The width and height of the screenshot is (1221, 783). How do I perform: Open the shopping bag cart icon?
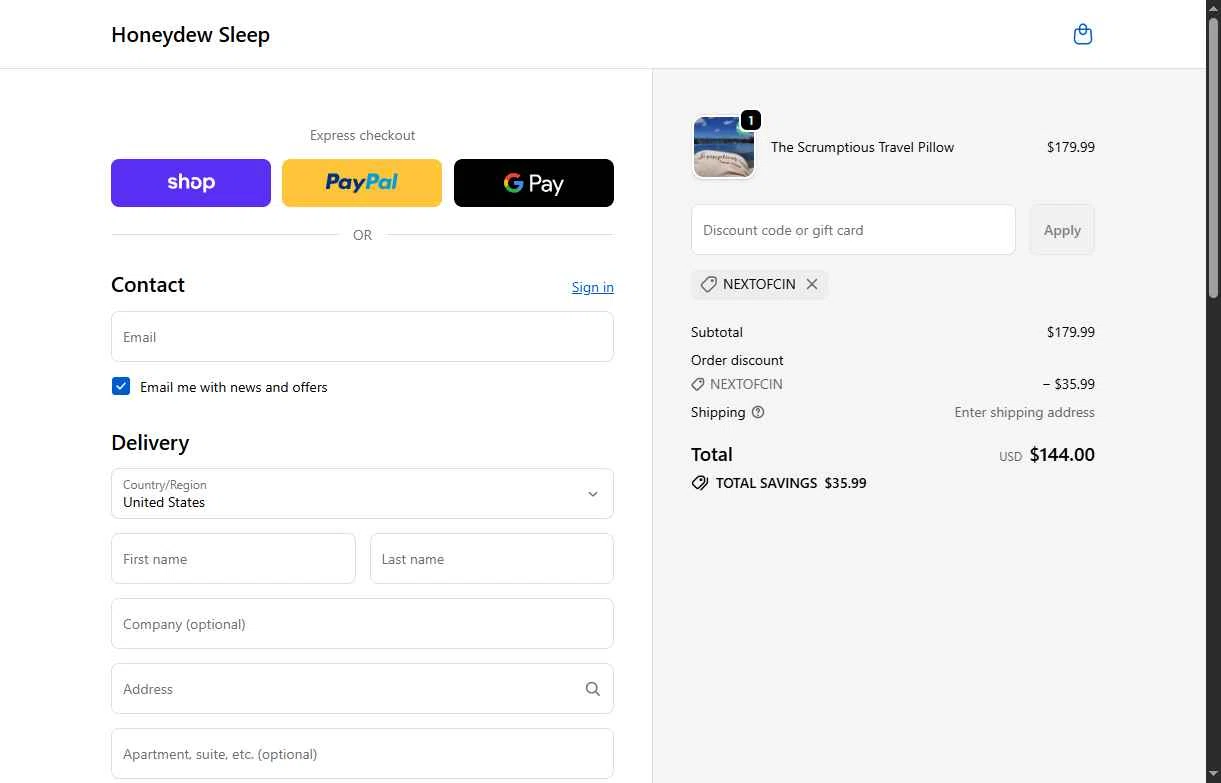tap(1082, 35)
